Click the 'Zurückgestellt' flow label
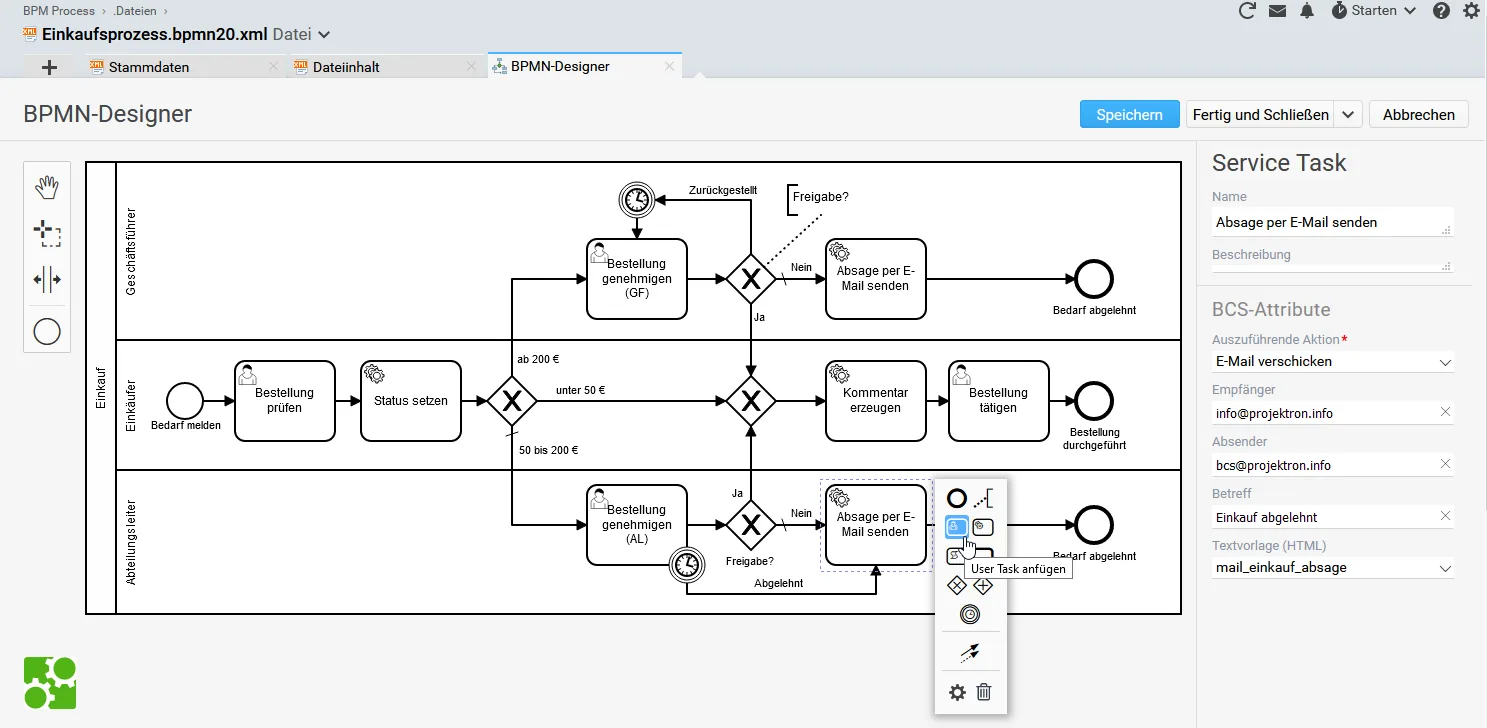This screenshot has width=1487, height=728. [x=723, y=190]
